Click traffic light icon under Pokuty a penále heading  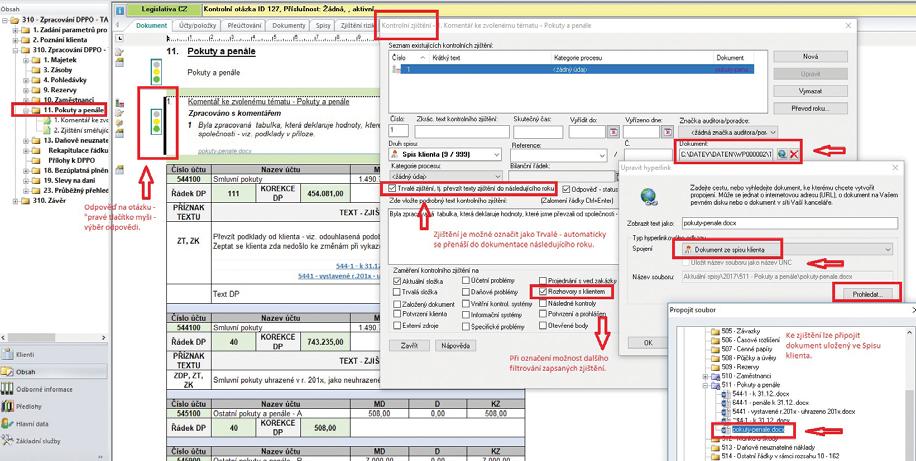coord(157,70)
